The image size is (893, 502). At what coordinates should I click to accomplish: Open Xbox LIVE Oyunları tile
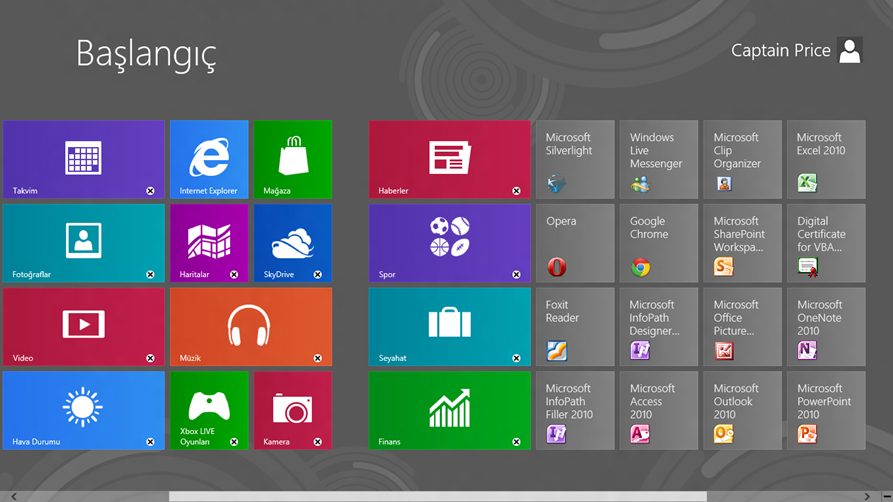coord(209,410)
